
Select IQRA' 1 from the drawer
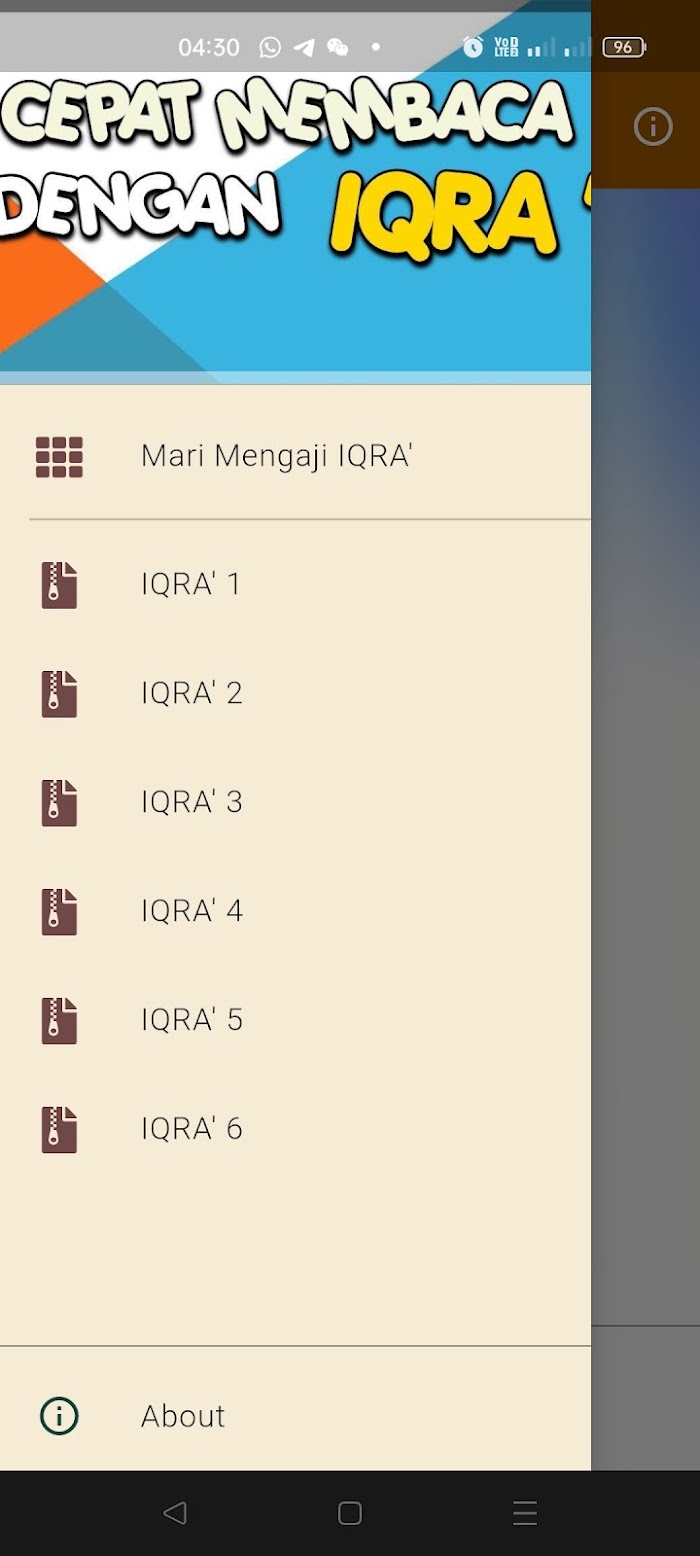(295, 585)
